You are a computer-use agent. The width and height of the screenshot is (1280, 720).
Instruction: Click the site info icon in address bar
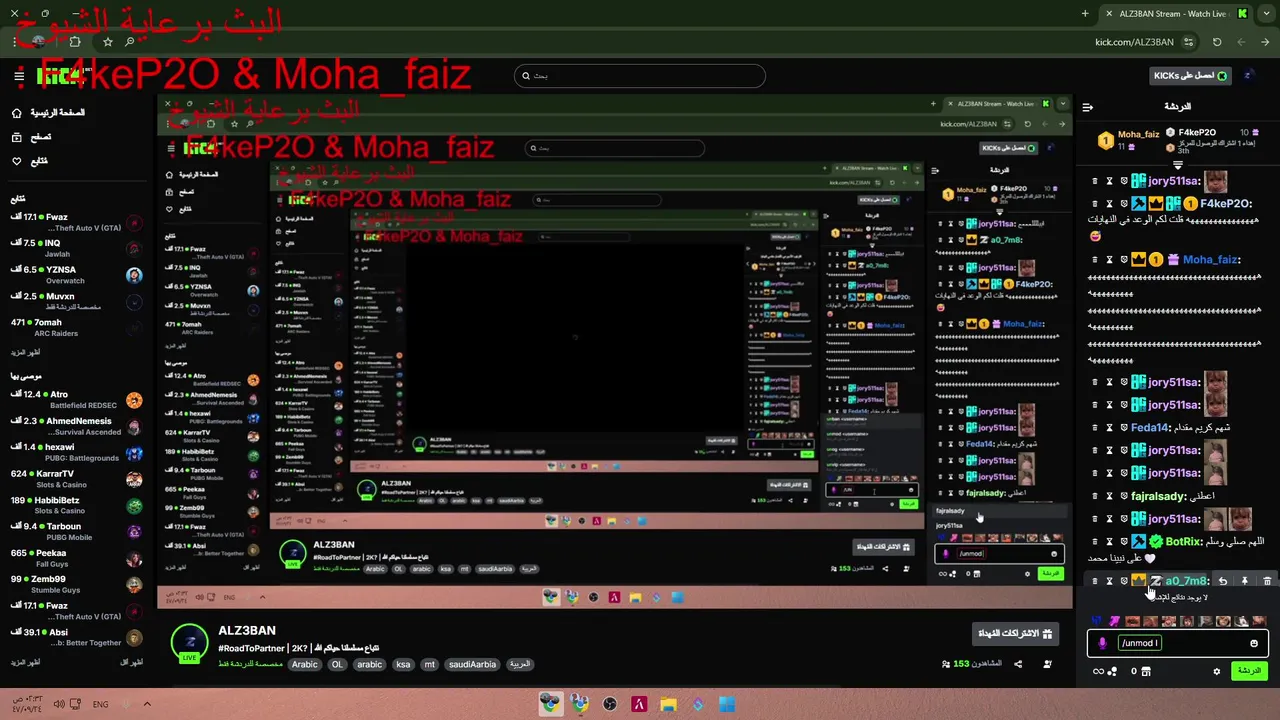tap(1188, 42)
